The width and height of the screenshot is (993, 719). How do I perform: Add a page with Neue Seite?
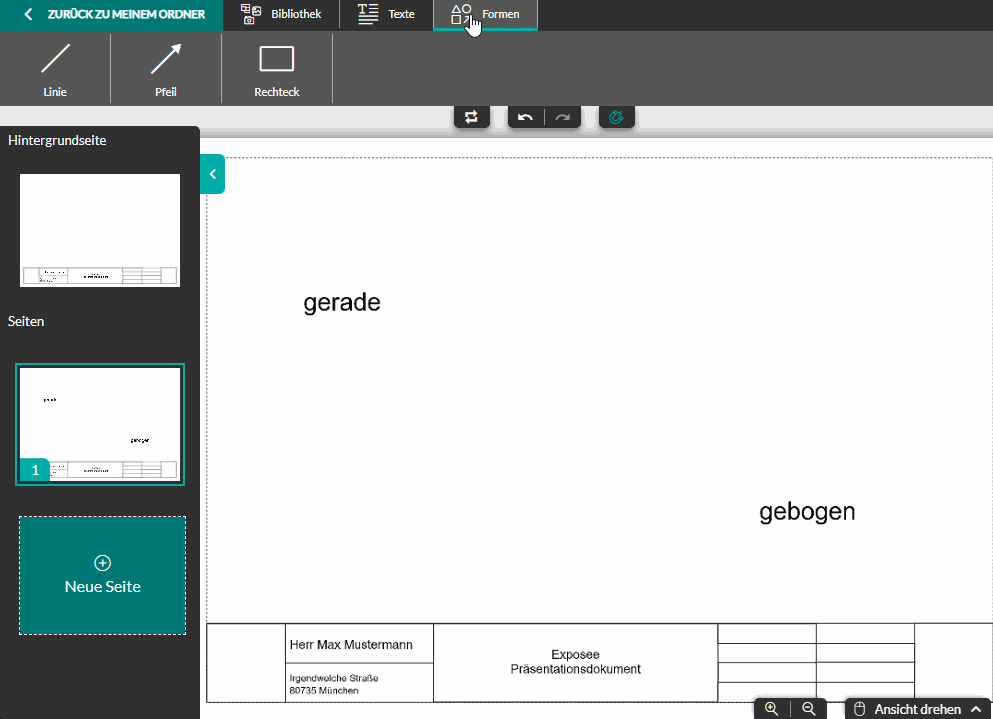102,575
